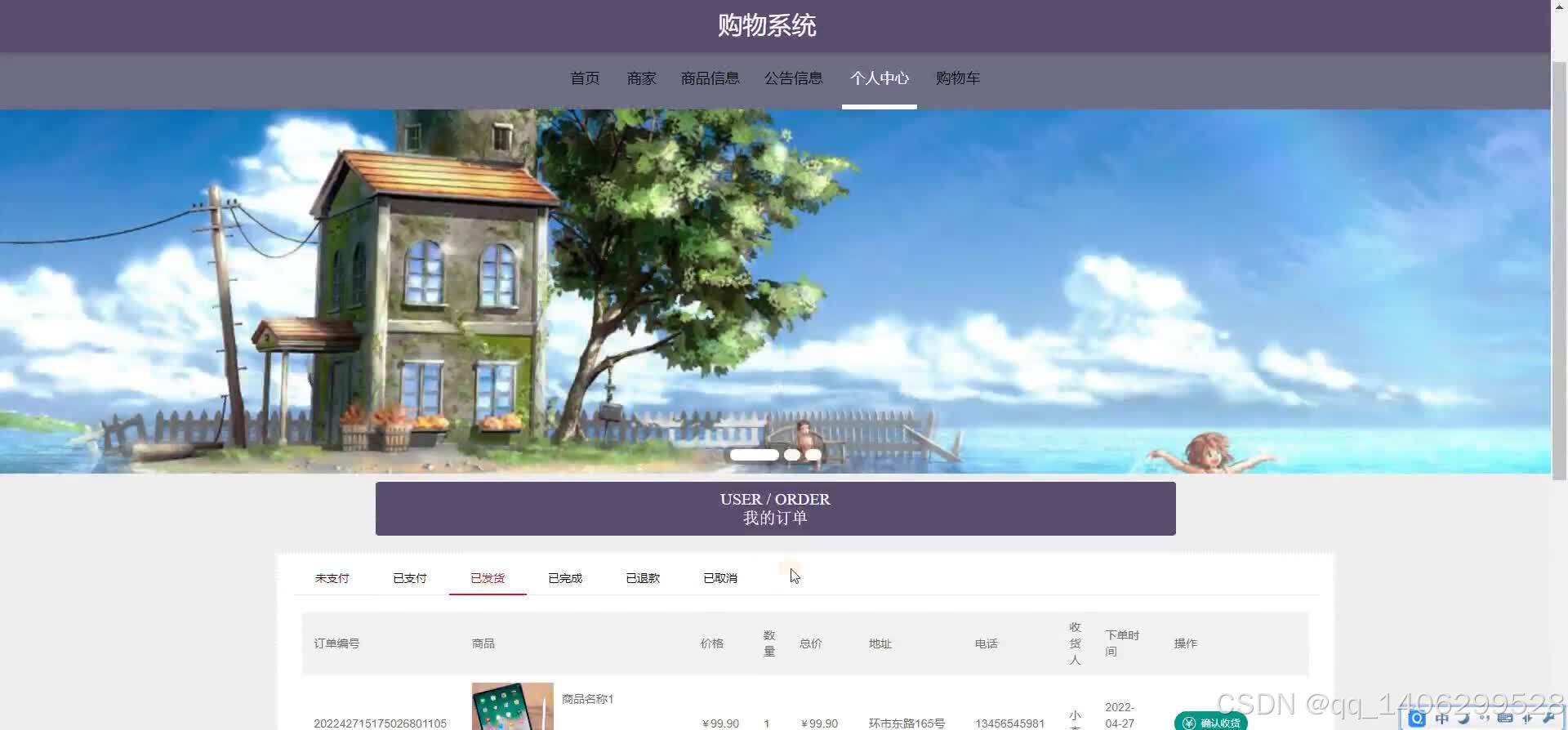
Task: Open the IME soft keyboard icon
Action: click(1505, 719)
